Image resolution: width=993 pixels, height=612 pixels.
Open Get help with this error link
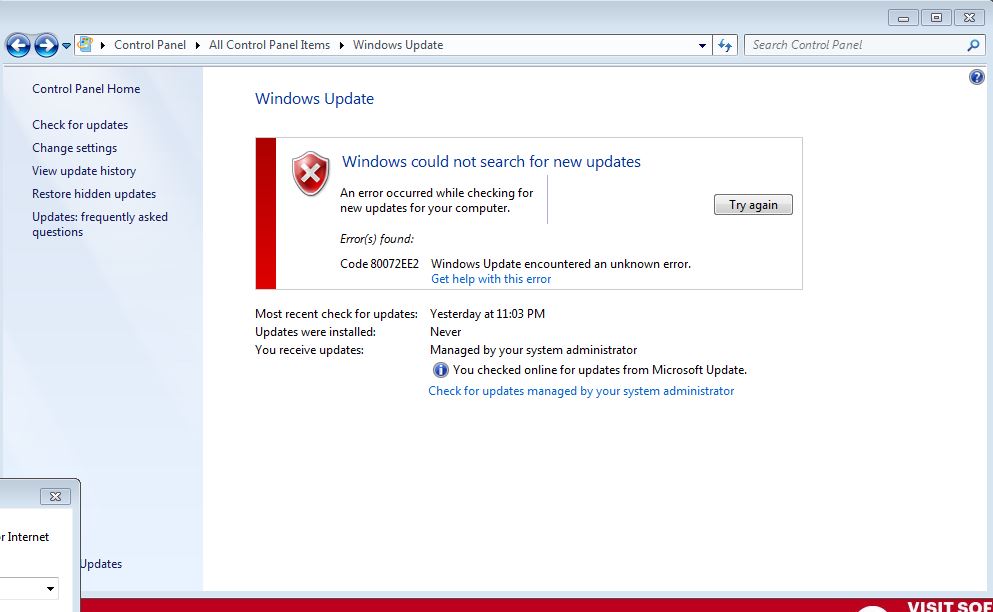[x=491, y=279]
